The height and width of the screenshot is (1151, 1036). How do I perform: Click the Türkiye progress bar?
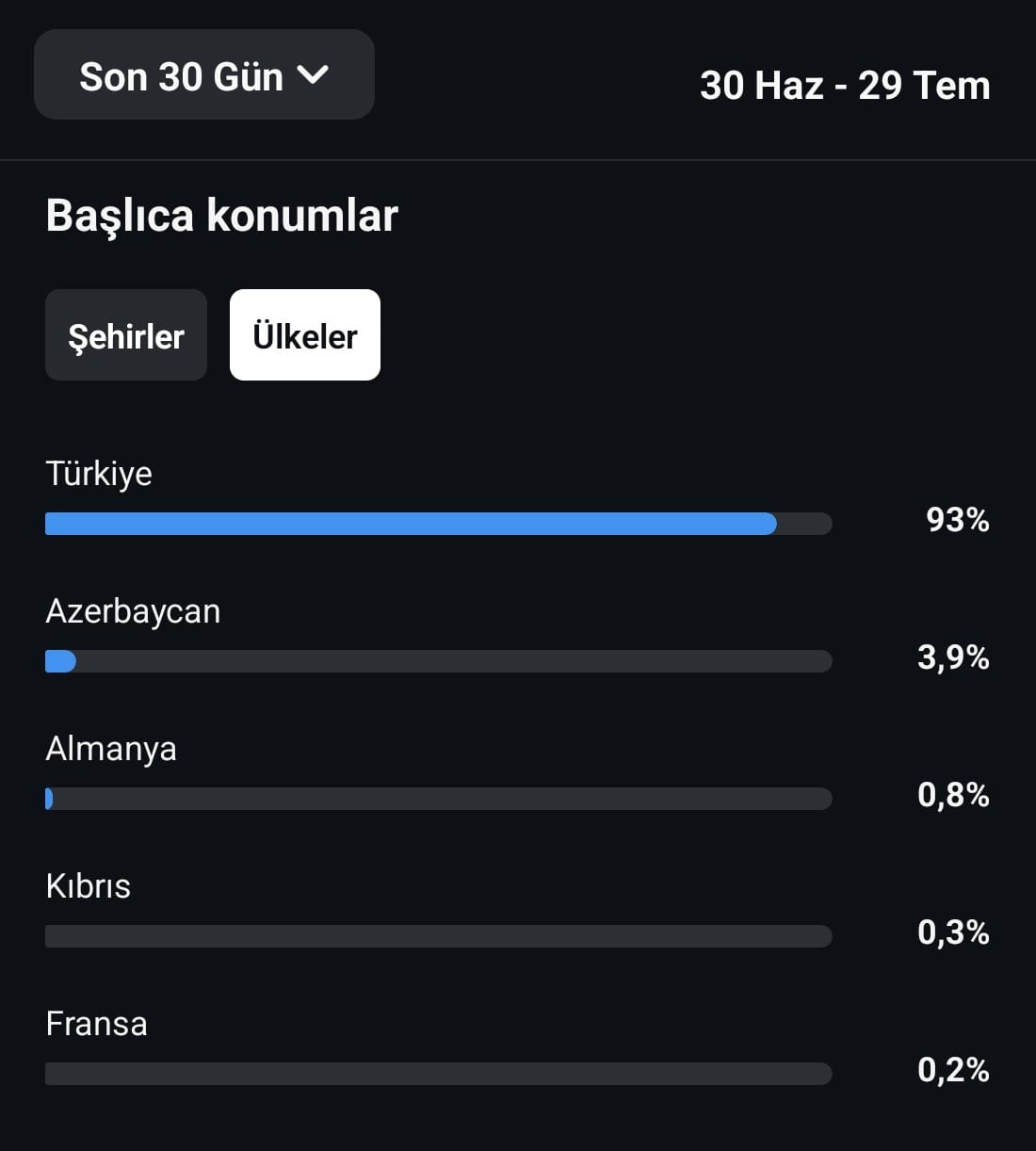tap(439, 524)
